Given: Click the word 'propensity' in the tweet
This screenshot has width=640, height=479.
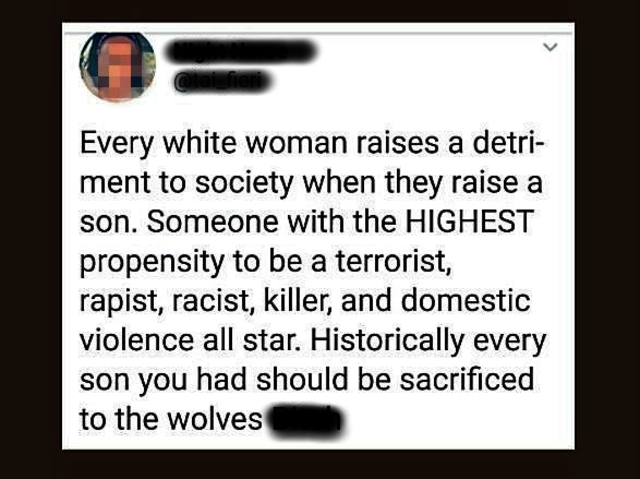Looking at the screenshot, I should 152,263.
